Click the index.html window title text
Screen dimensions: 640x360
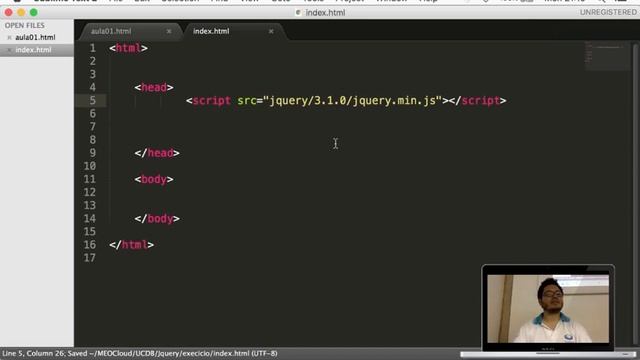(x=325, y=13)
